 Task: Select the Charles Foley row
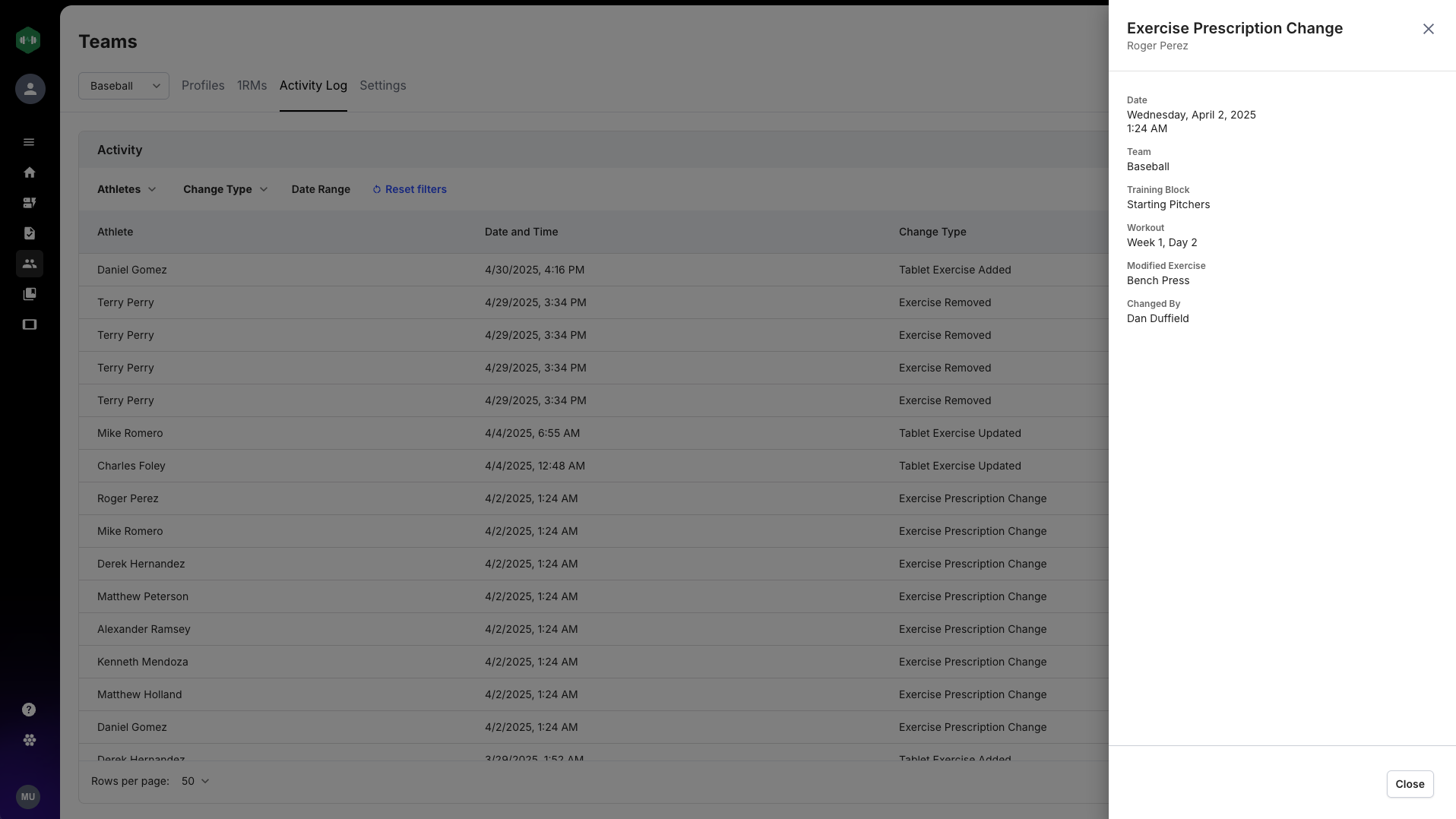tap(593, 466)
